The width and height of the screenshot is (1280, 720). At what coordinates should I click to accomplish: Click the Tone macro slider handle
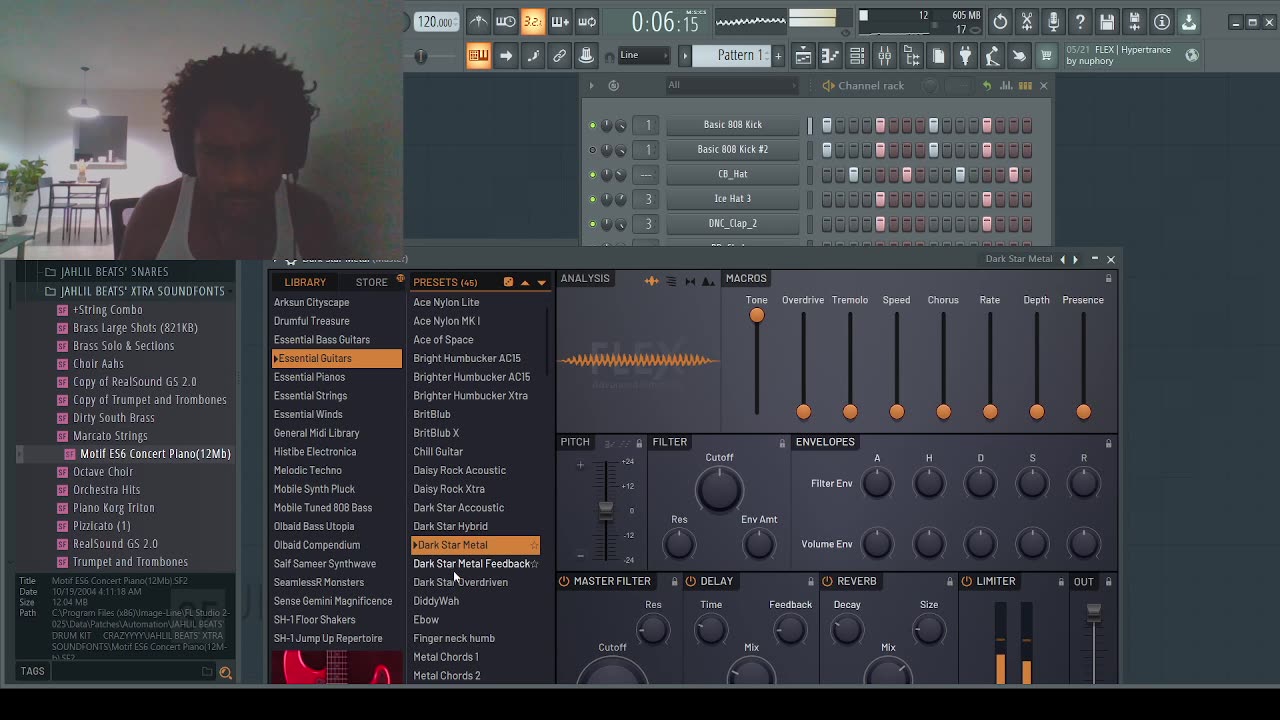point(757,315)
